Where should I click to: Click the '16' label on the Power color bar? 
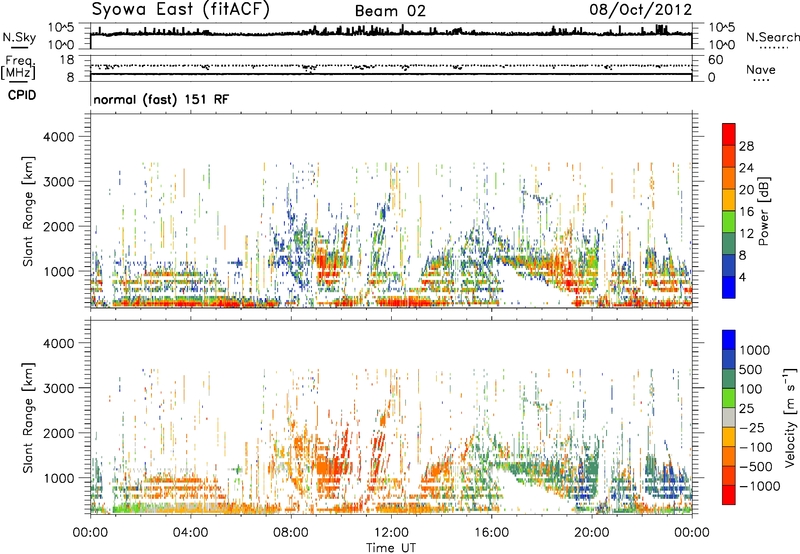pos(746,212)
